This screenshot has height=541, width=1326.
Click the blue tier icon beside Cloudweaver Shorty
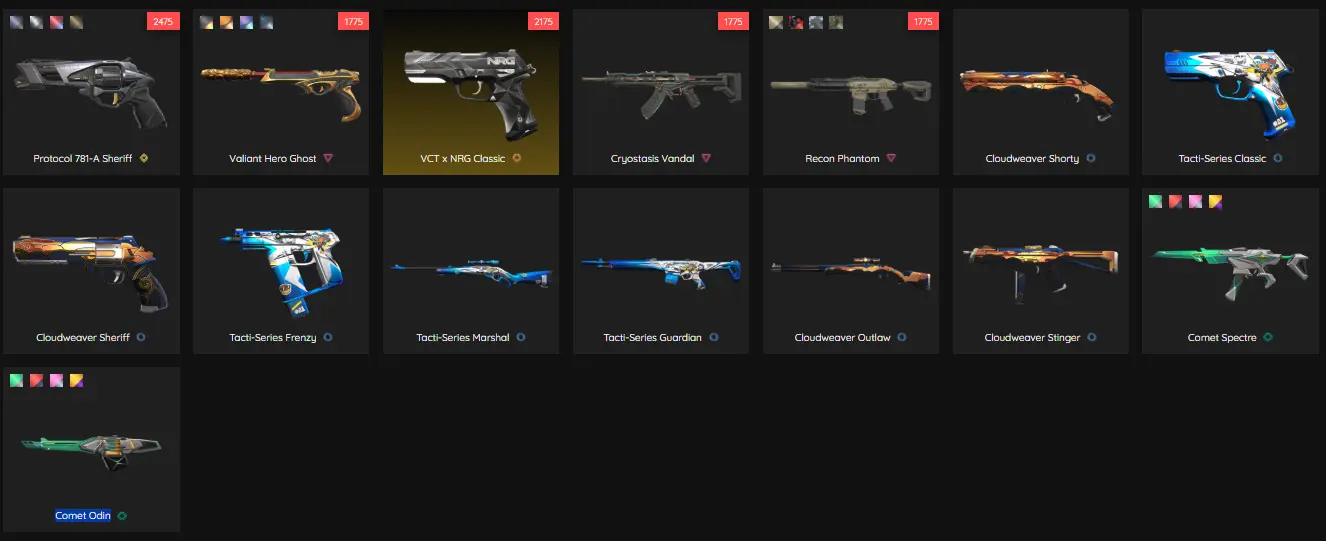tap(1091, 158)
